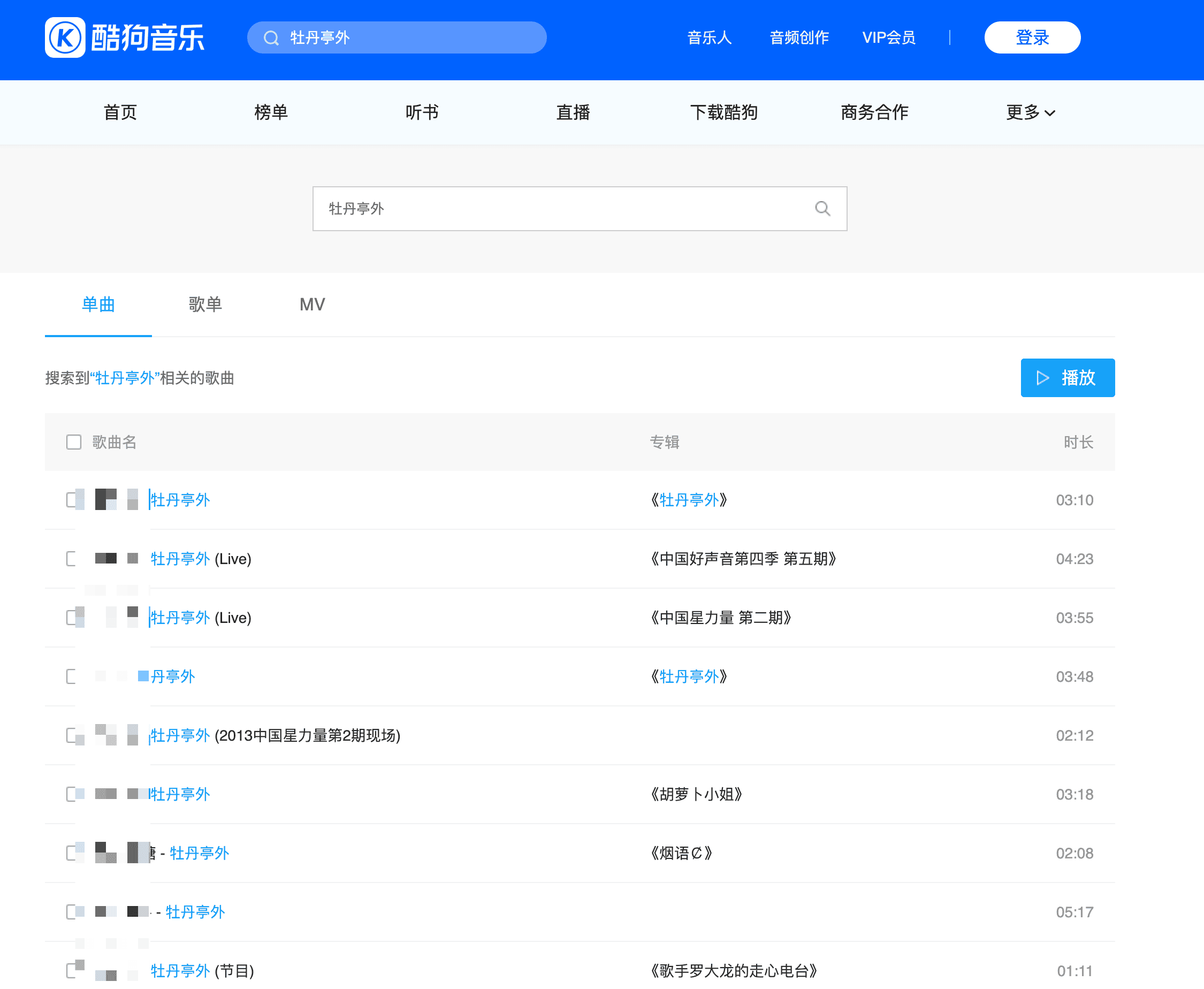Viewport: 1204px width, 989px height.
Task: Open the 音乐人 page
Action: point(709,37)
